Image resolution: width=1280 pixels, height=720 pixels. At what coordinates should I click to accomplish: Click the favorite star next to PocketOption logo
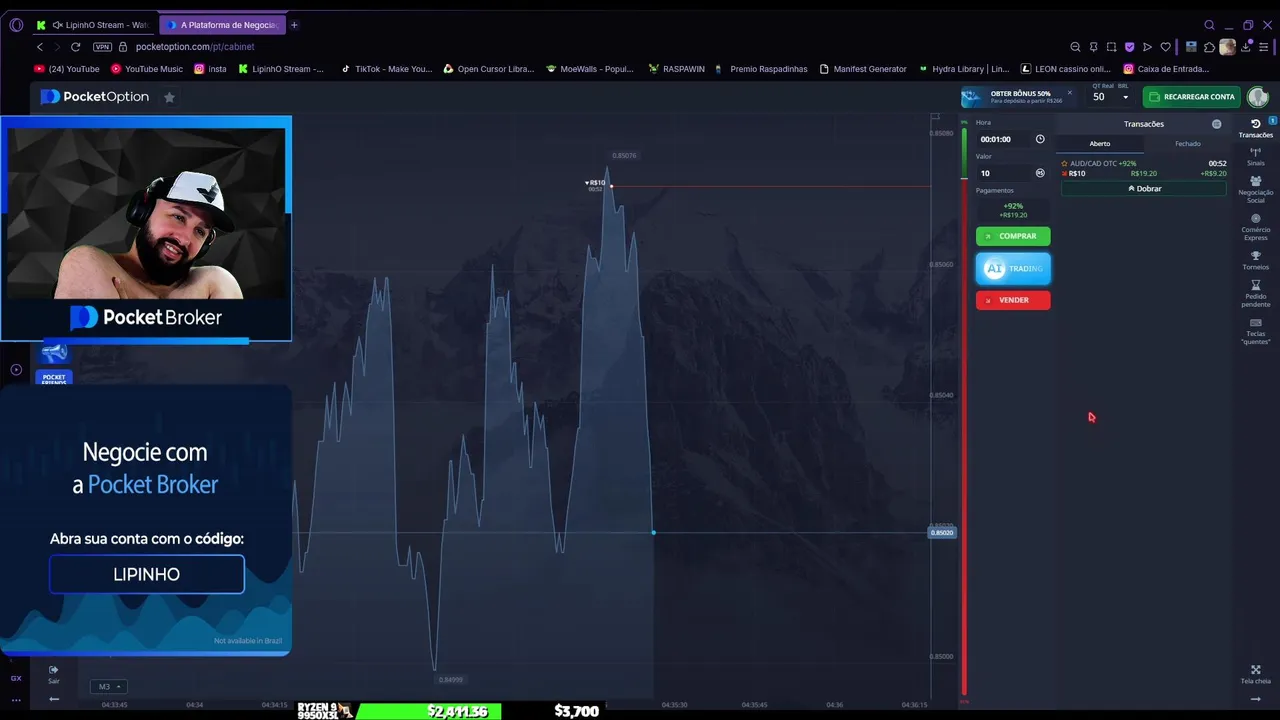point(169,97)
